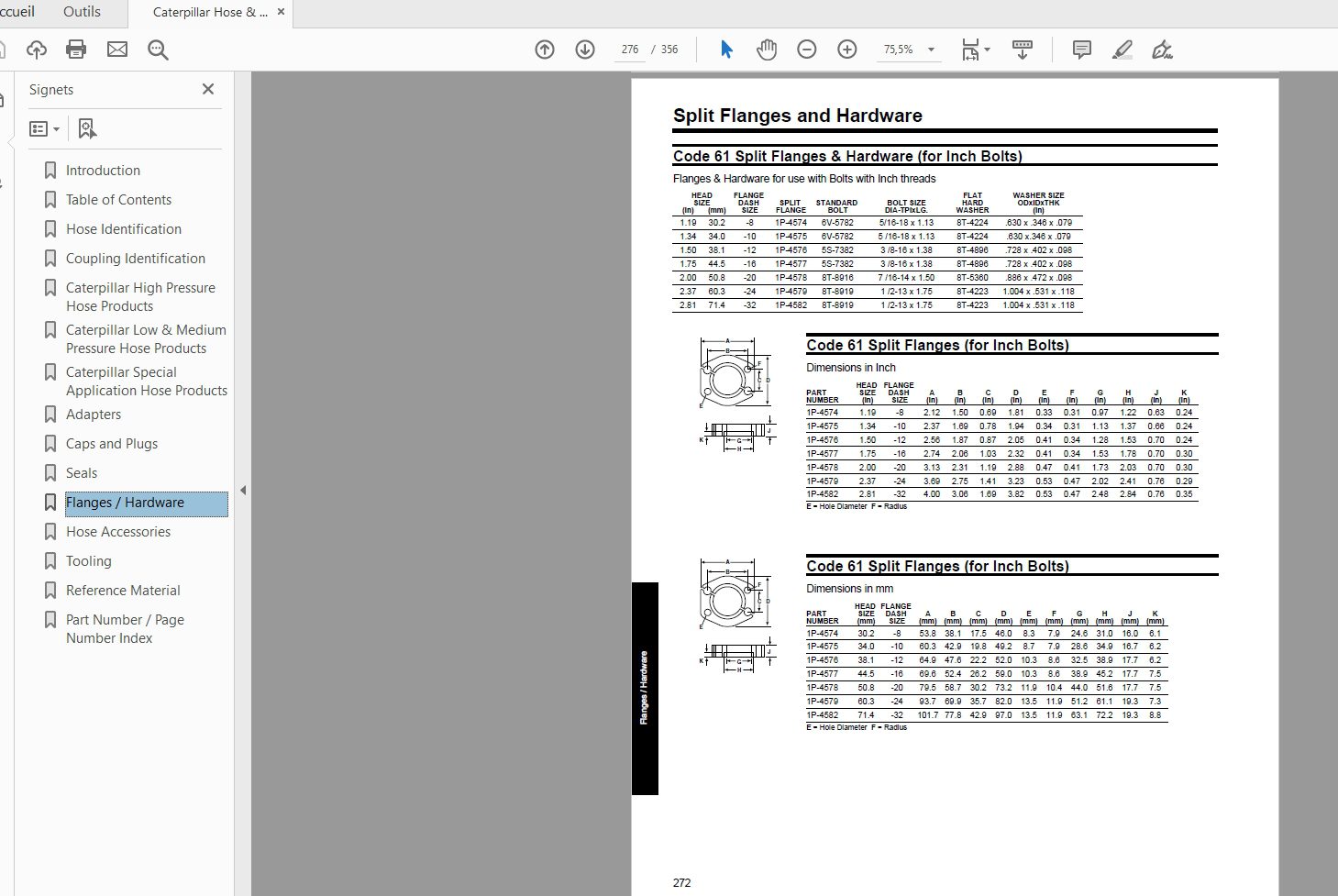Viewport: 1338px width, 896px height.
Task: Go to previous page arrow
Action: (x=545, y=50)
